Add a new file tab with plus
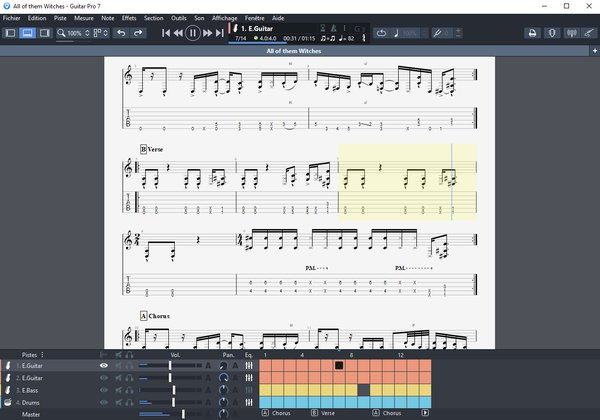The width and height of the screenshot is (600, 420). point(595,50)
